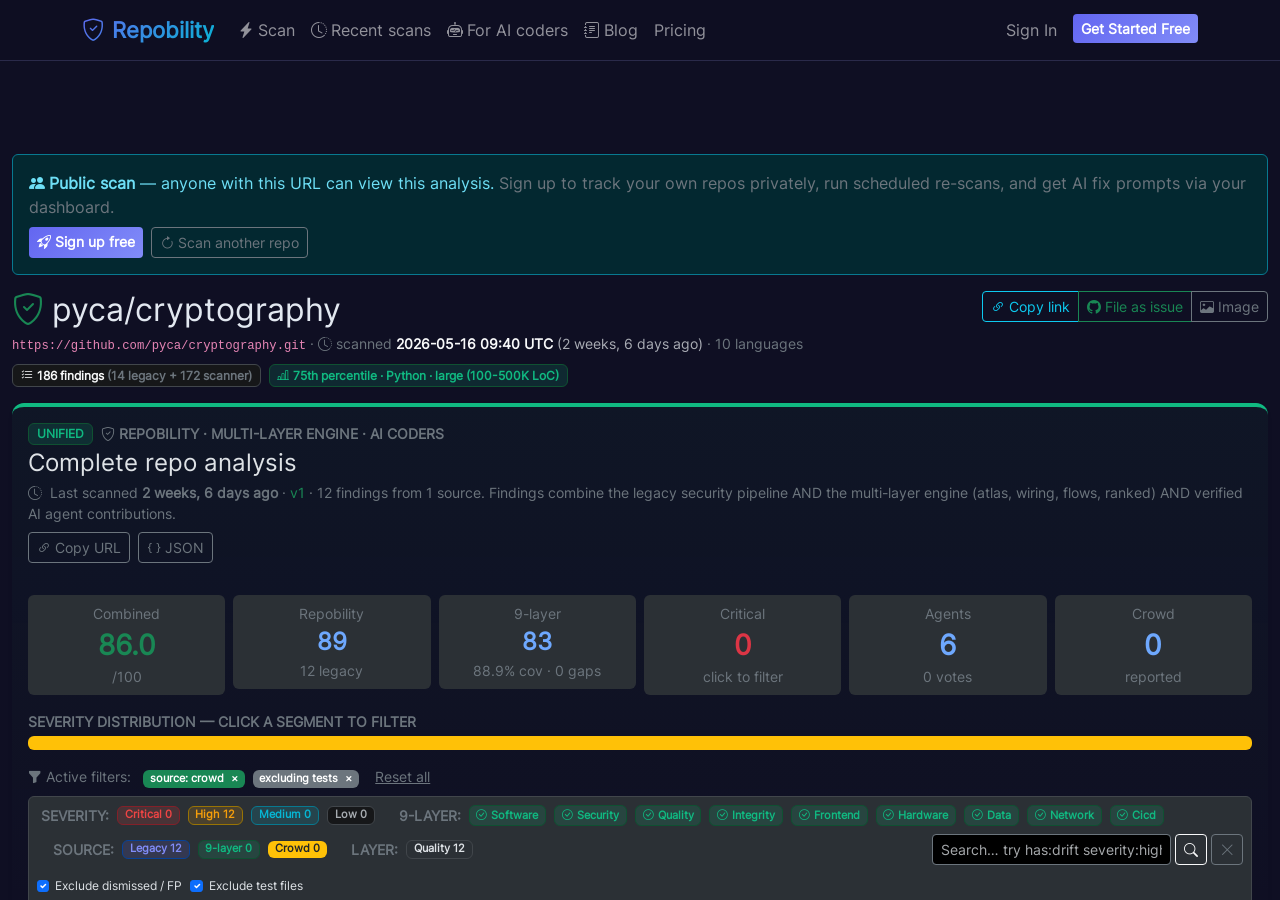The height and width of the screenshot is (900, 1280).
Task: Click Scan another repo button
Action: (x=229, y=242)
